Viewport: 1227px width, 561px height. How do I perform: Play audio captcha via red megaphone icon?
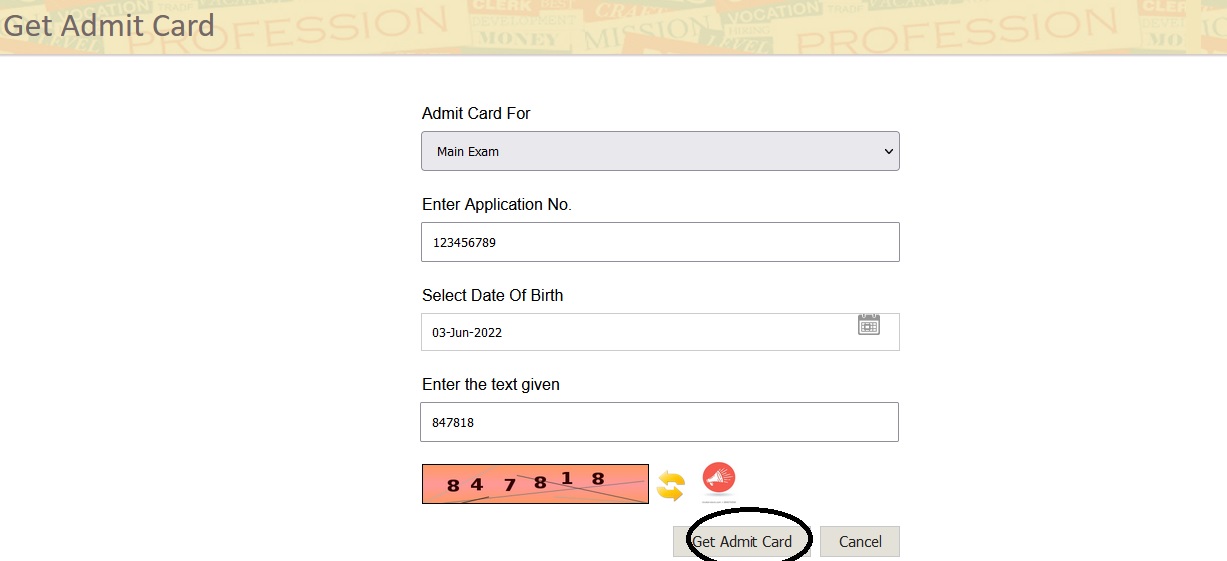click(x=718, y=480)
